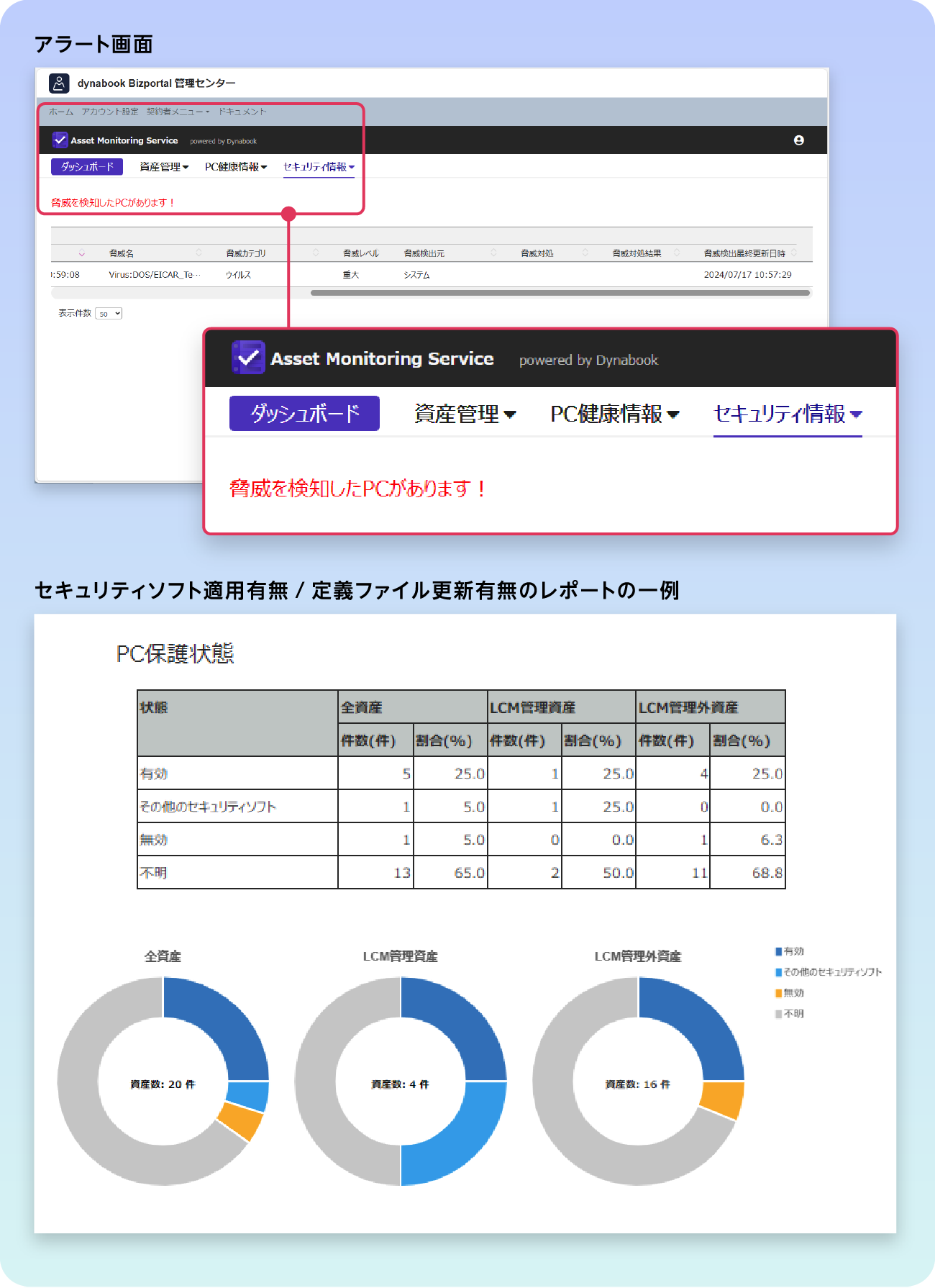Viewport: 935px width, 1288px height.
Task: Expand PC健康情報 menu in enlarged callout
Action: click(614, 414)
